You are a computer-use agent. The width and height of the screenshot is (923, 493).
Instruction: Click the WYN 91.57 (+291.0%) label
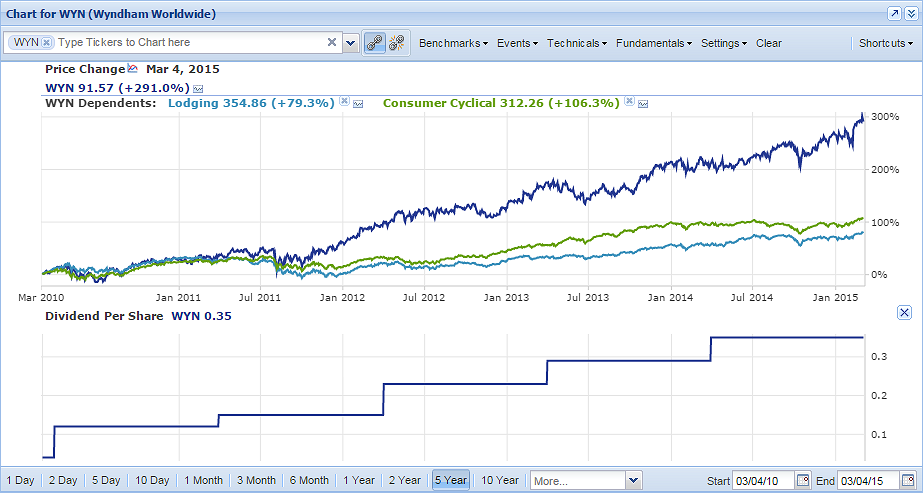118,88
